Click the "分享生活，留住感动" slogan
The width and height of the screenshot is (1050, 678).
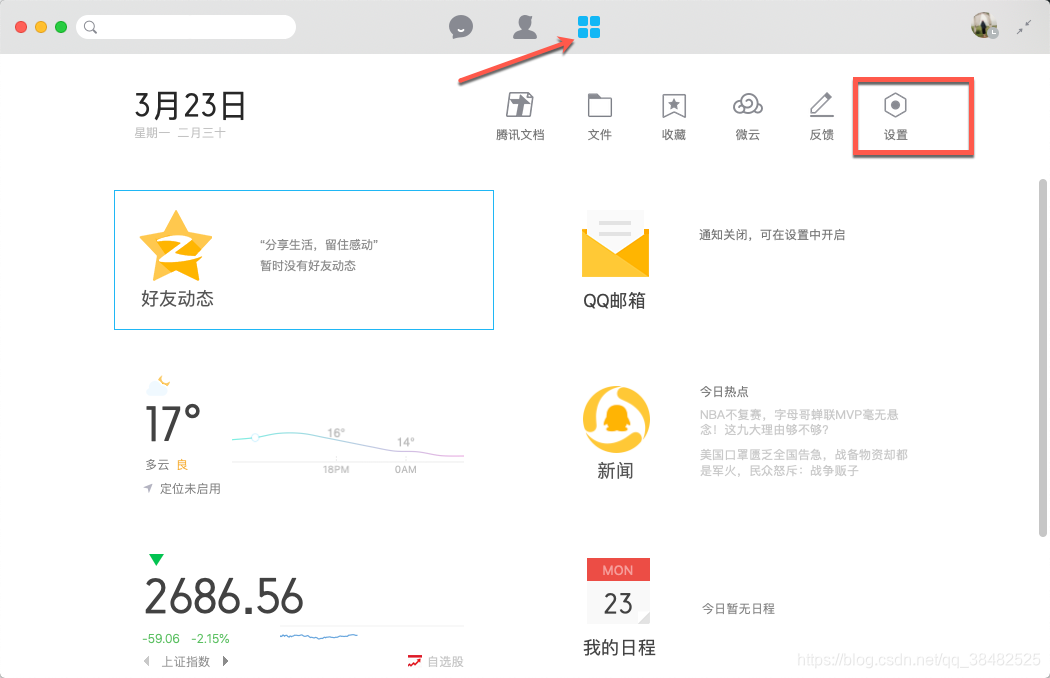click(x=319, y=245)
